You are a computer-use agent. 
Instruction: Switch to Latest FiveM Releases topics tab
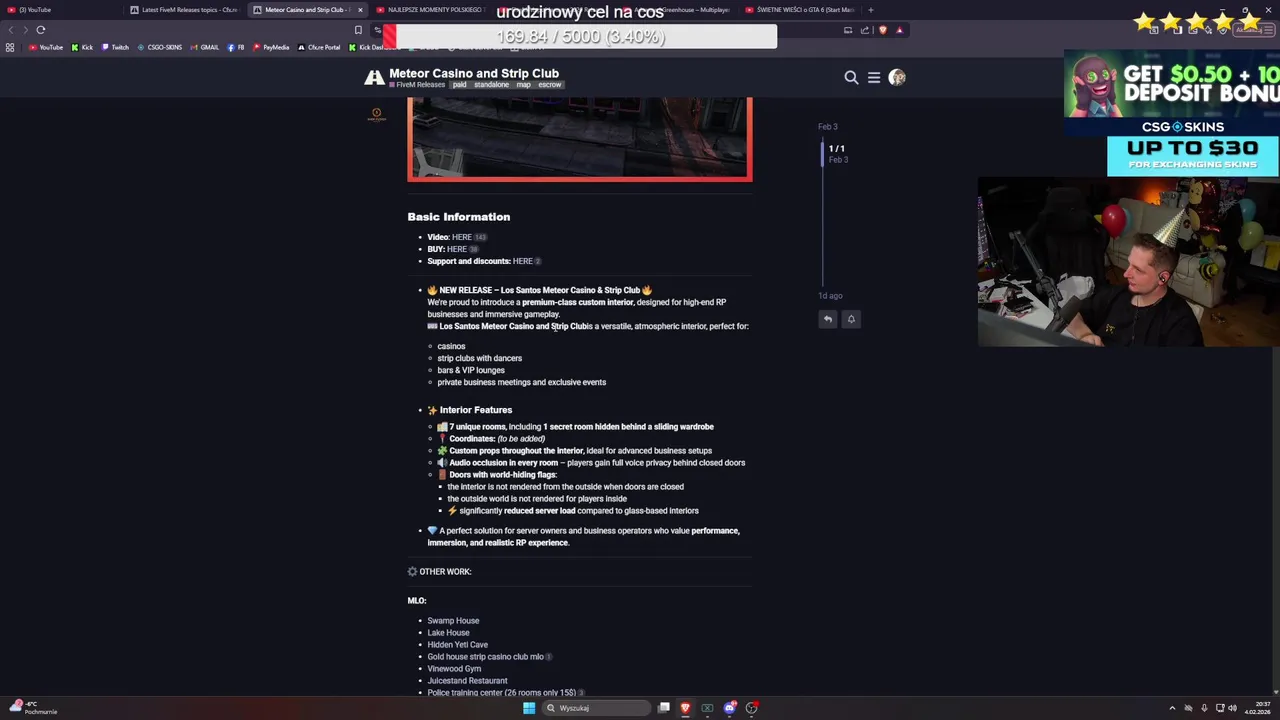click(185, 10)
